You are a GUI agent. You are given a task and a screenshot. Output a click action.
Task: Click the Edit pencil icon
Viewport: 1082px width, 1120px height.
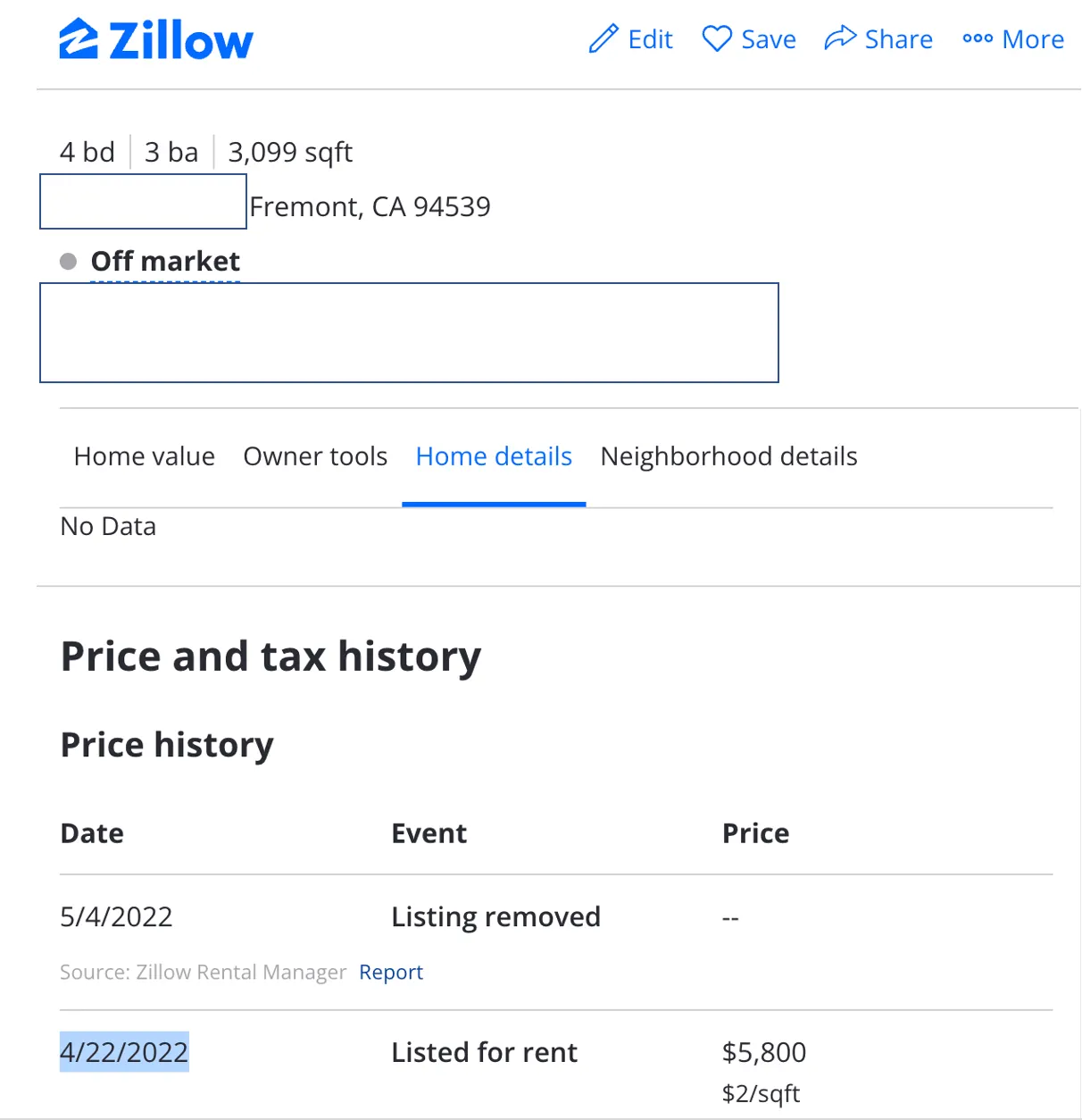(x=603, y=39)
